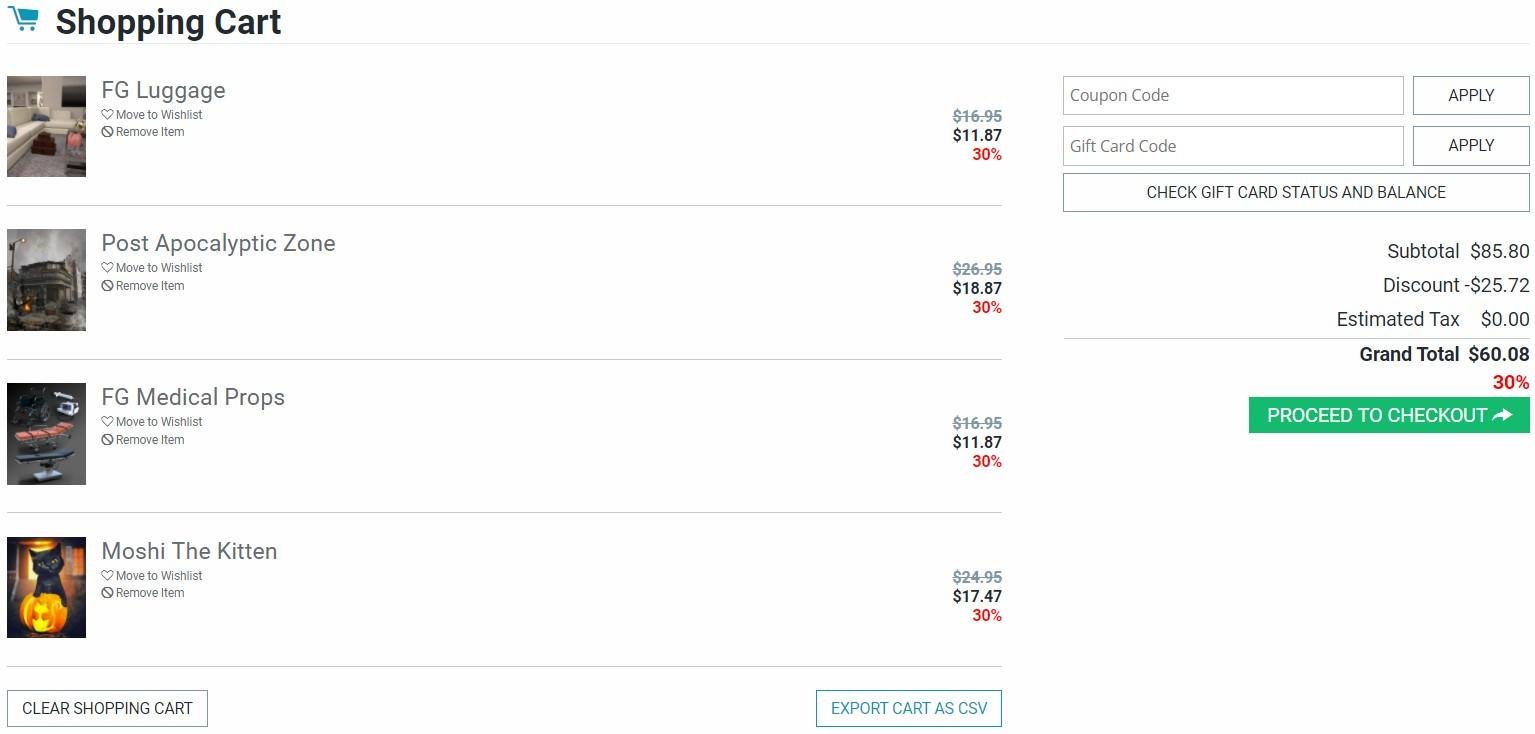The image size is (1535, 734).
Task: Click the heart icon under Moshi The Kitten
Action: pos(107,576)
